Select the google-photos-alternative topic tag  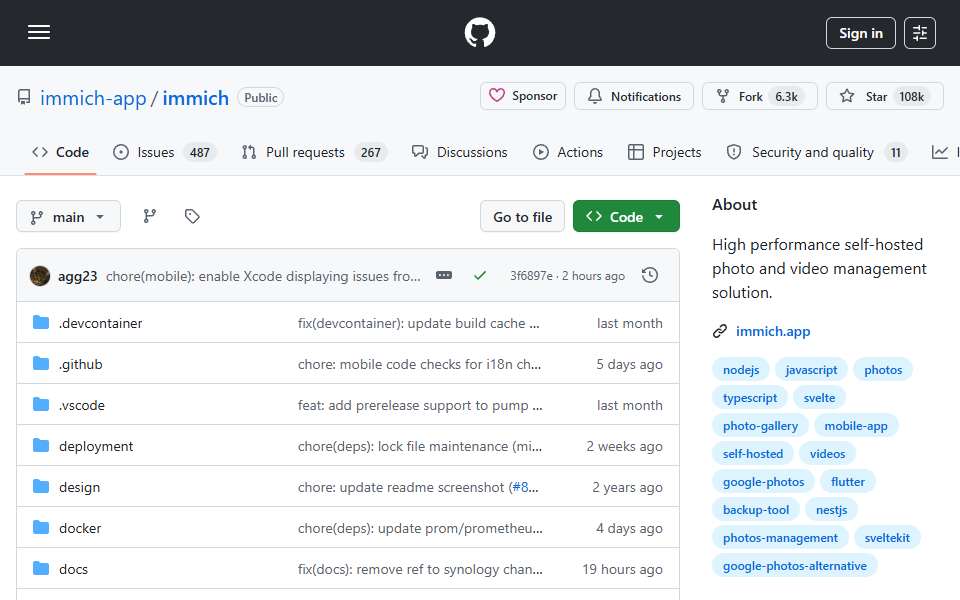coord(794,567)
